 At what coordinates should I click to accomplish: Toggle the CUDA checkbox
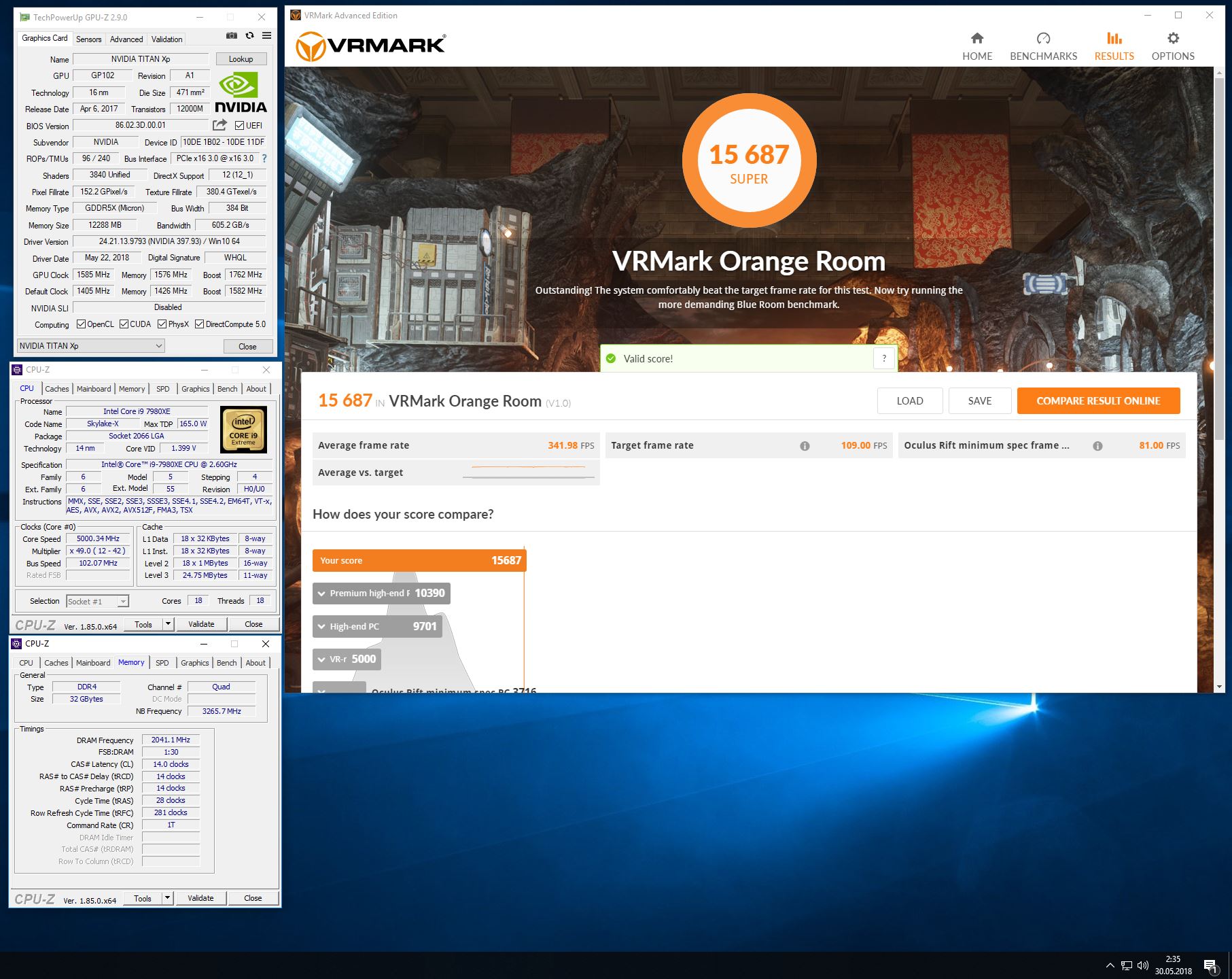point(124,324)
